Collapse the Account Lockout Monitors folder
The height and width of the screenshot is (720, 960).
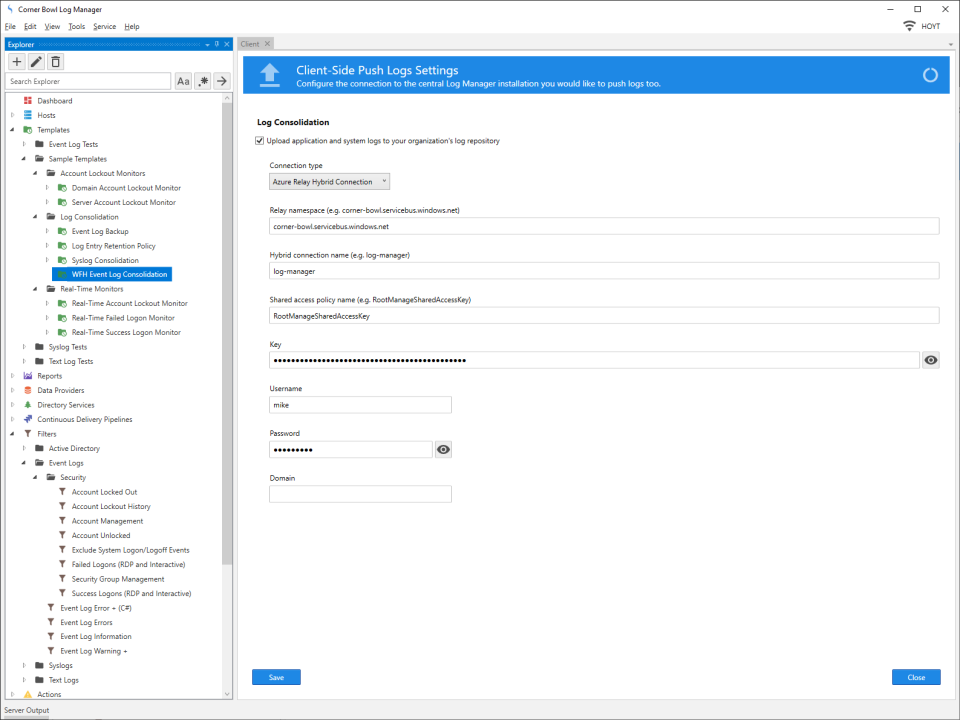click(36, 173)
